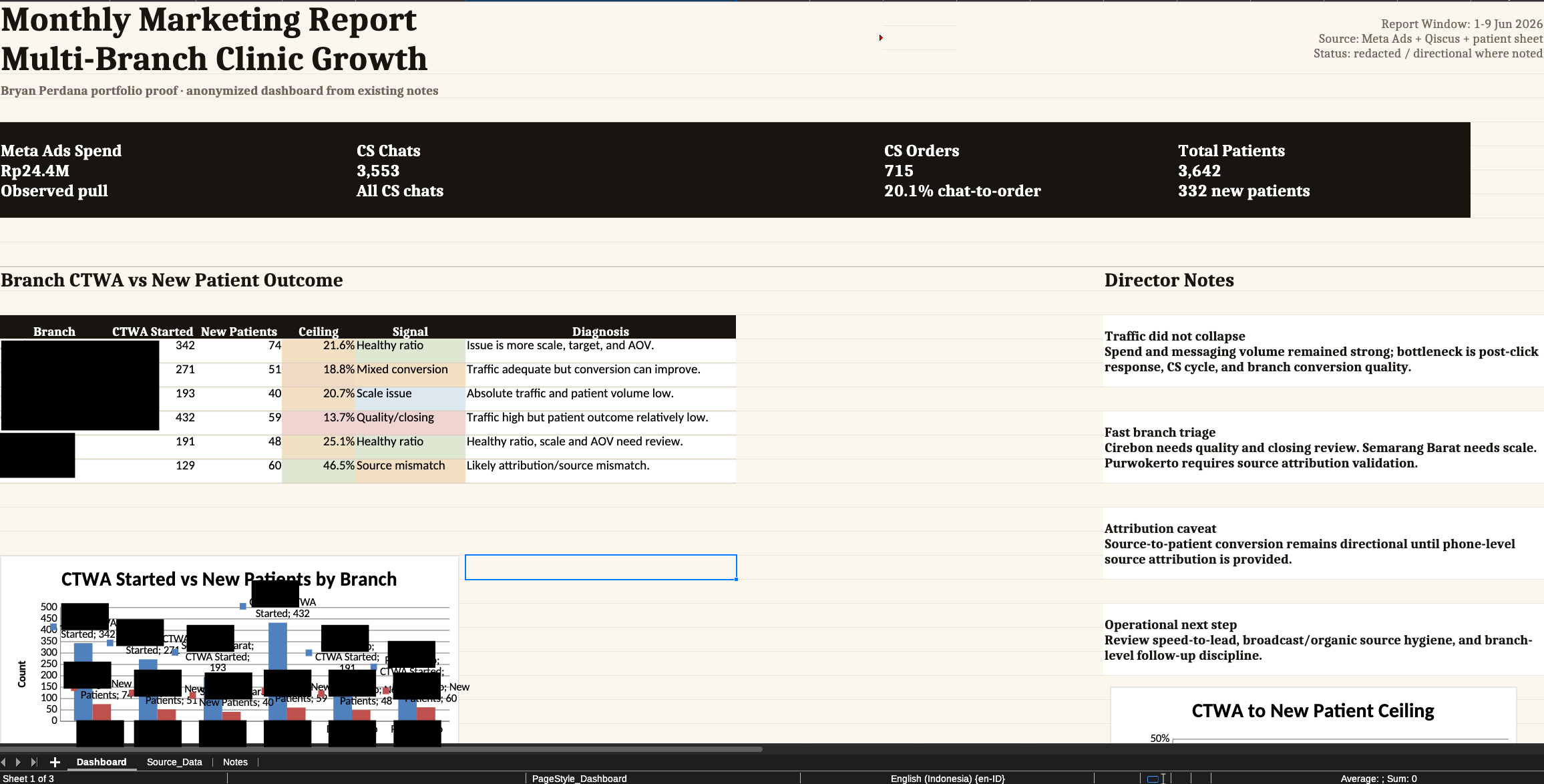Screen dimensions: 1544x784
Task: Click 'Report Window: 1-9 Jun 2026' text
Action: tap(1461, 24)
